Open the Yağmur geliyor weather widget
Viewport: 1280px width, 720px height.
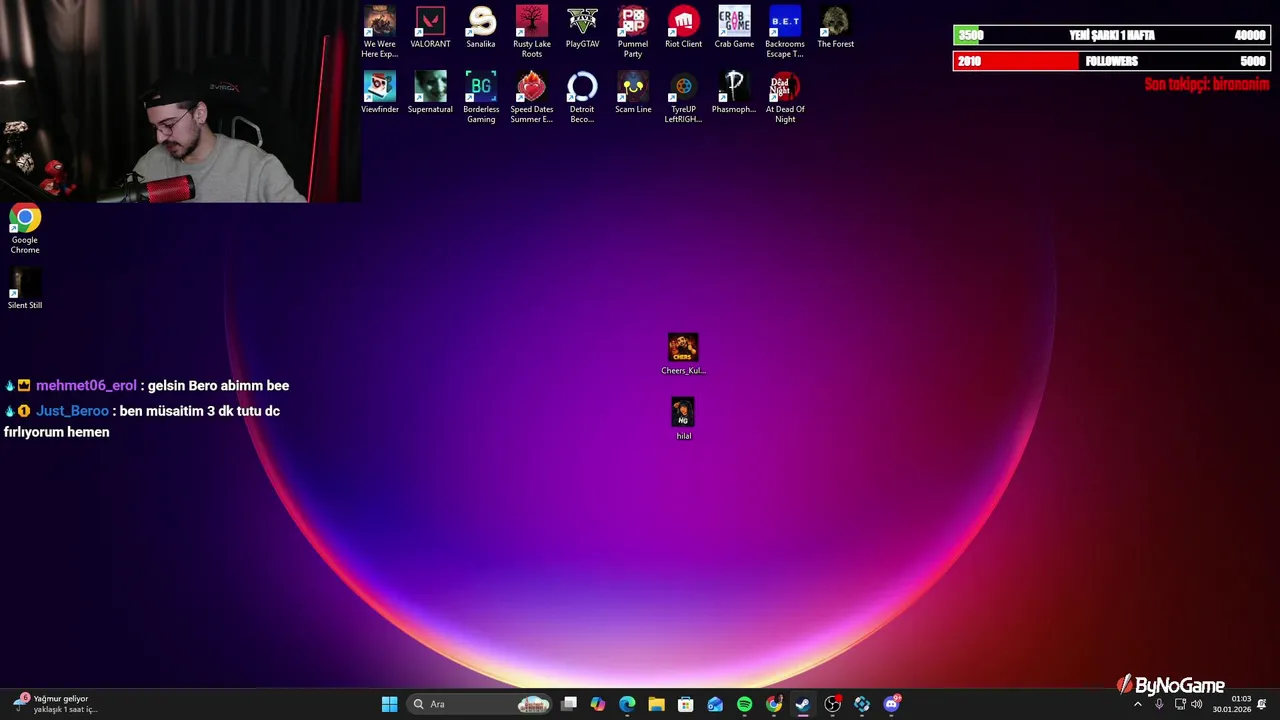tap(55, 704)
